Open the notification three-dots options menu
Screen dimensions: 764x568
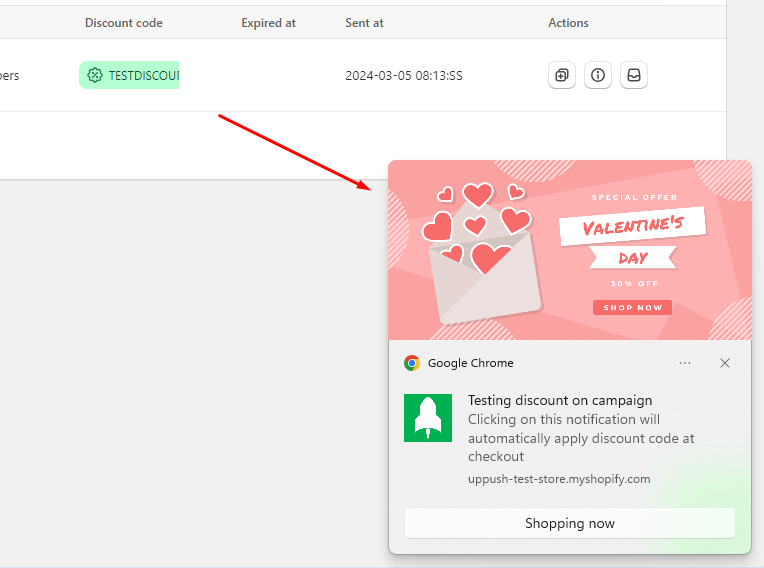[x=685, y=363]
